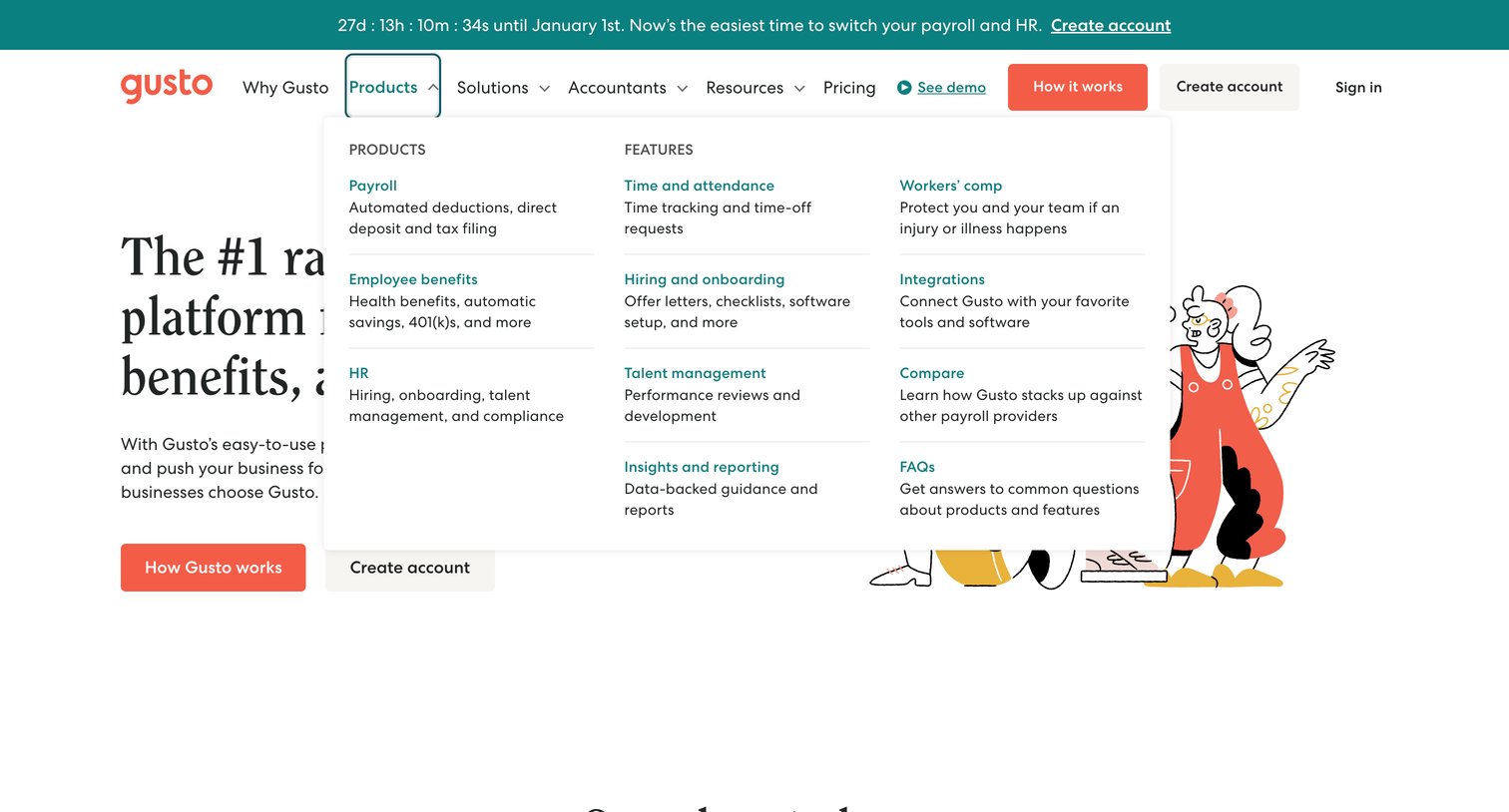Click the Sign in link

[1358, 88]
